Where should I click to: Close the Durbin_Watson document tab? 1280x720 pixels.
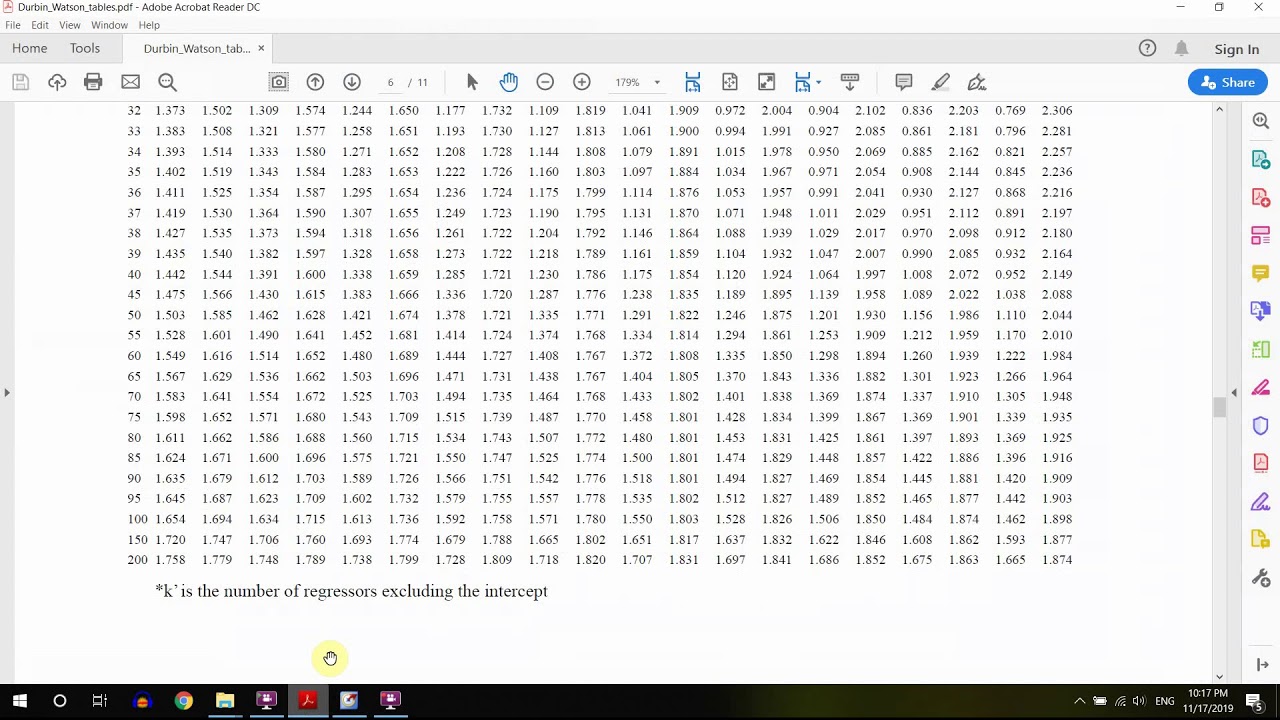tap(261, 48)
